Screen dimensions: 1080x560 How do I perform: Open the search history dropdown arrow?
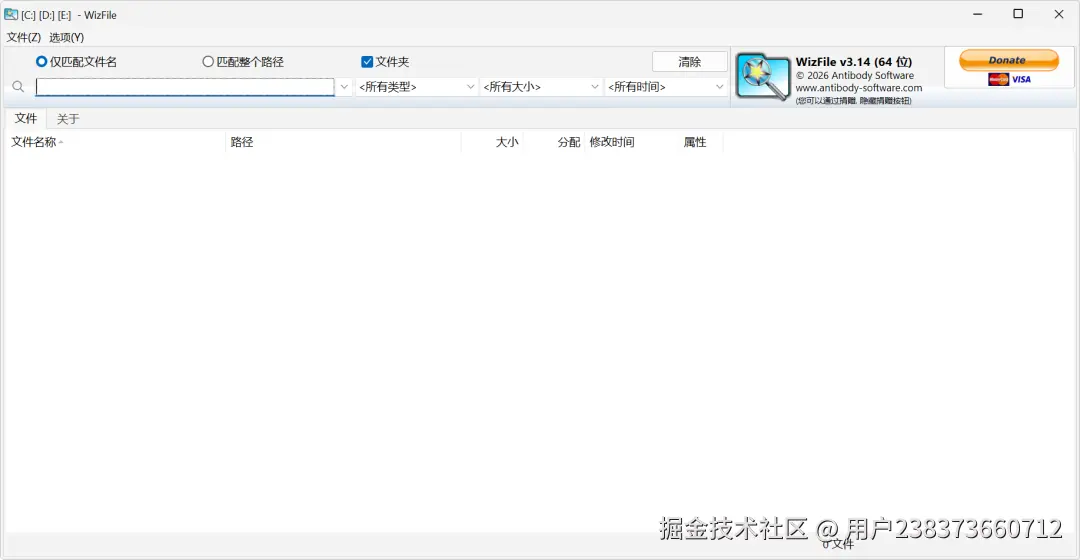click(x=344, y=87)
